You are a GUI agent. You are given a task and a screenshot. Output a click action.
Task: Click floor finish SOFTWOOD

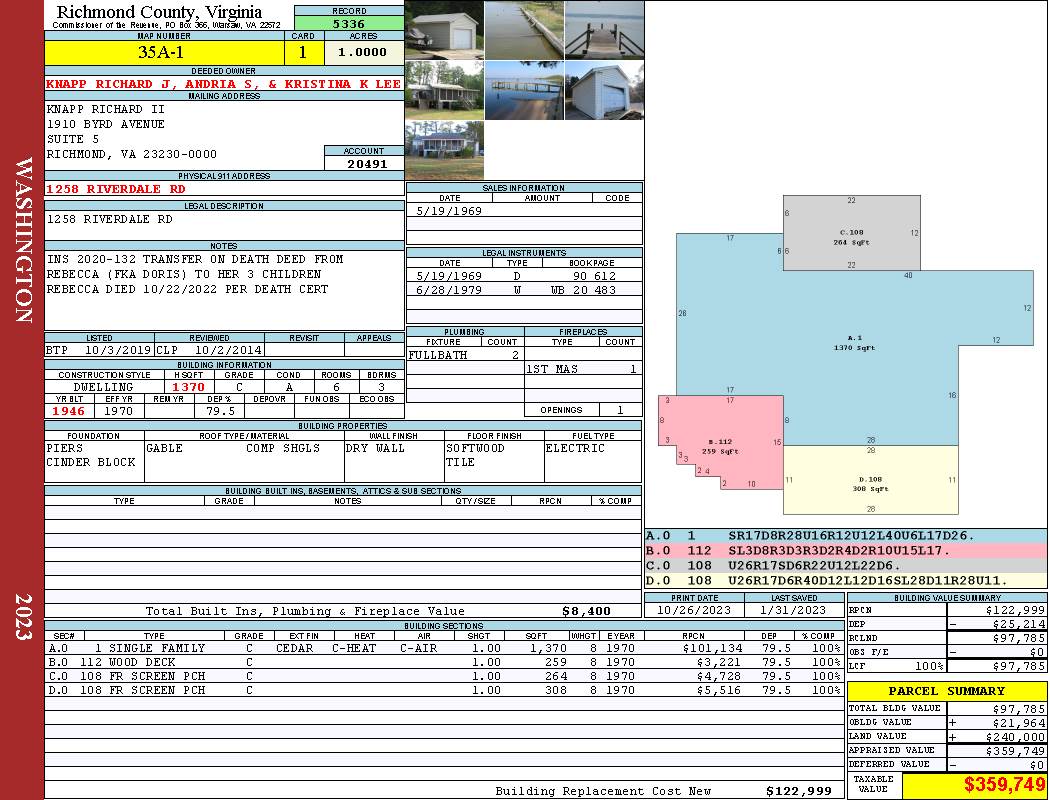point(475,448)
